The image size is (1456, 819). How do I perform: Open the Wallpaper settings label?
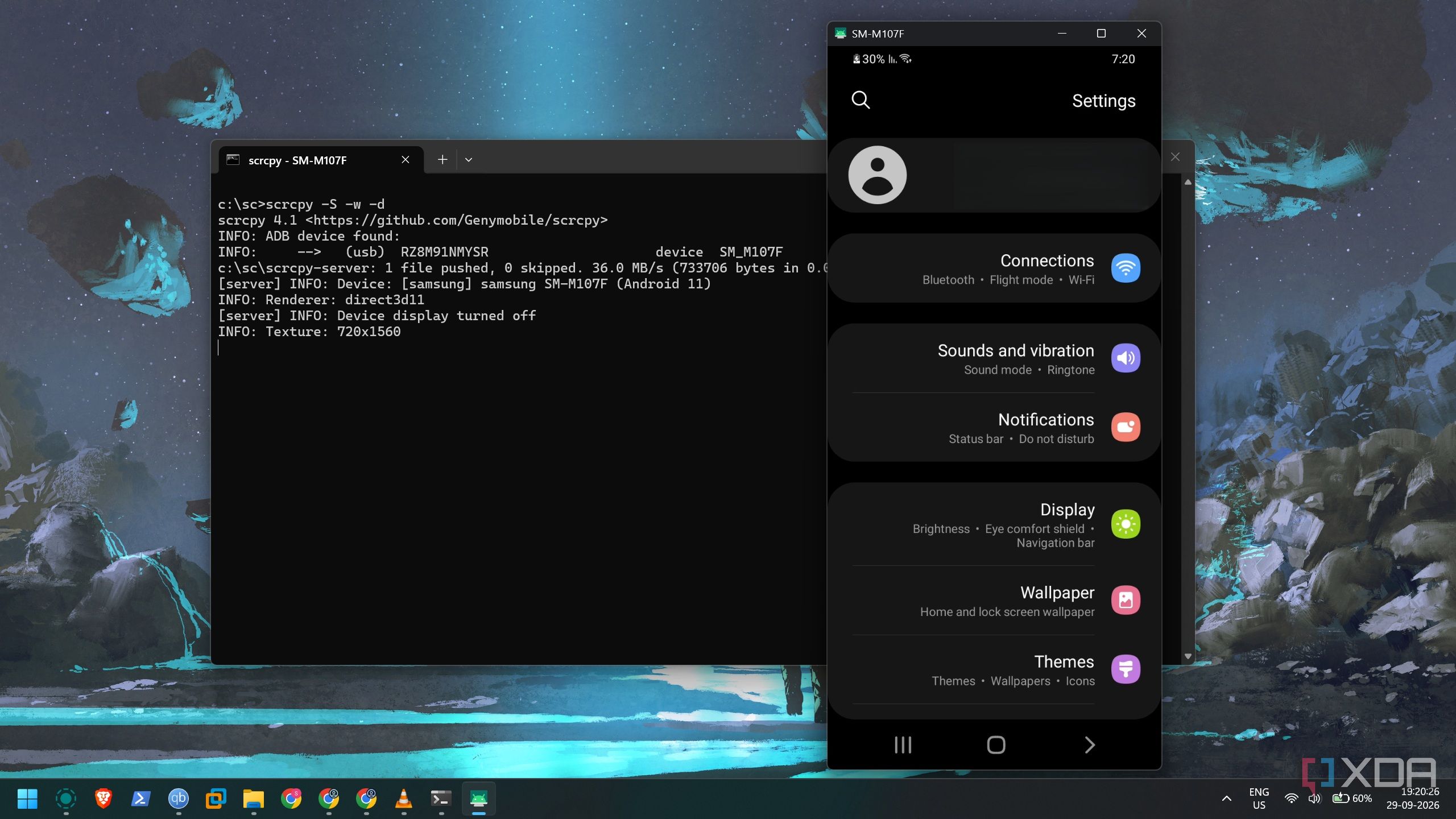(1057, 593)
